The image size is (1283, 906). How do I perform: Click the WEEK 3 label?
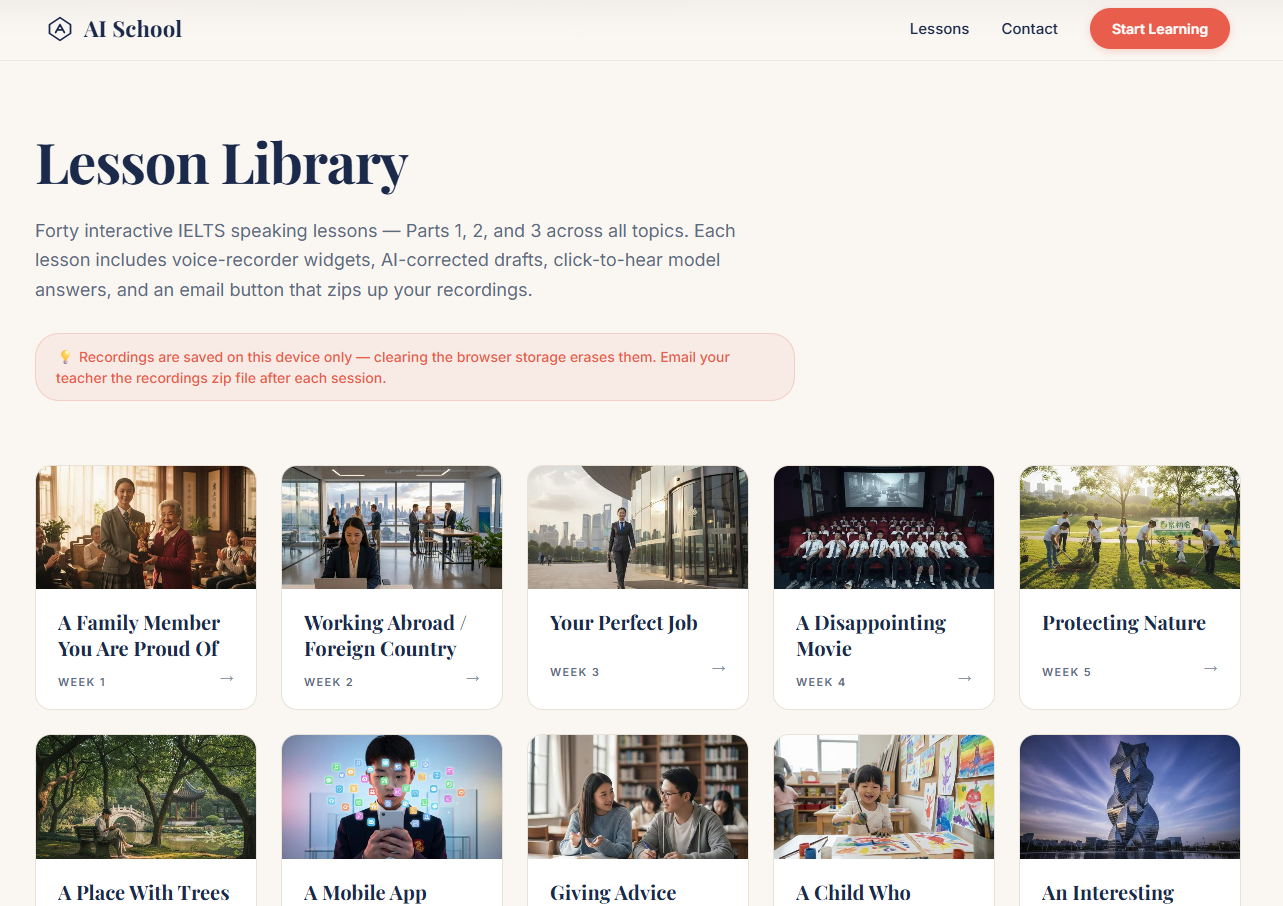575,672
